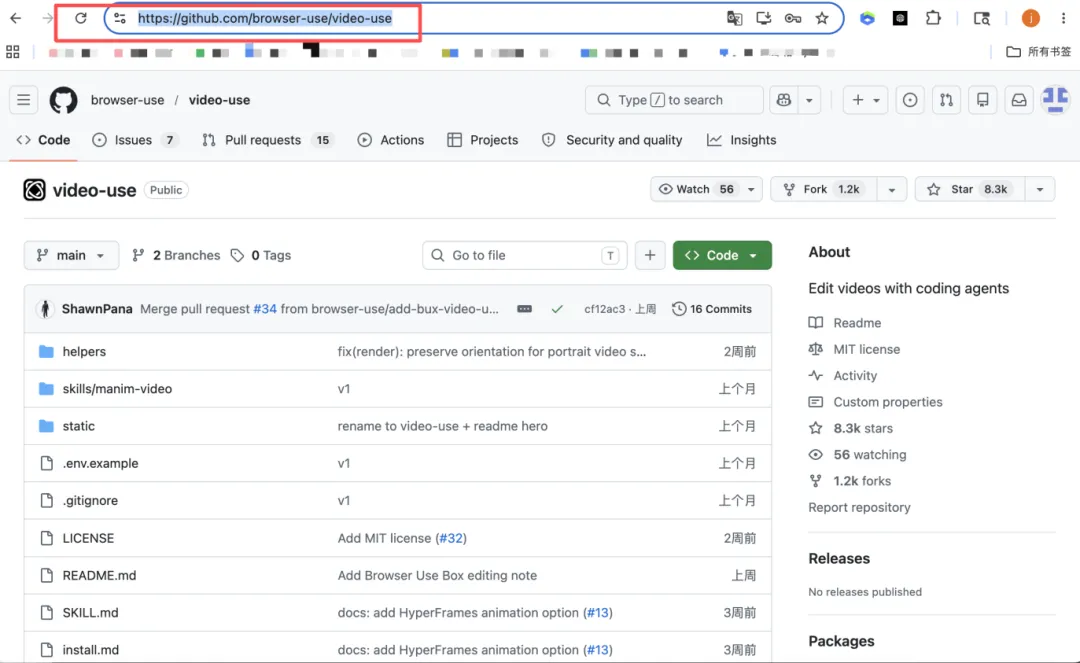
Task: Open the Projects tab
Action: pyautogui.click(x=483, y=140)
